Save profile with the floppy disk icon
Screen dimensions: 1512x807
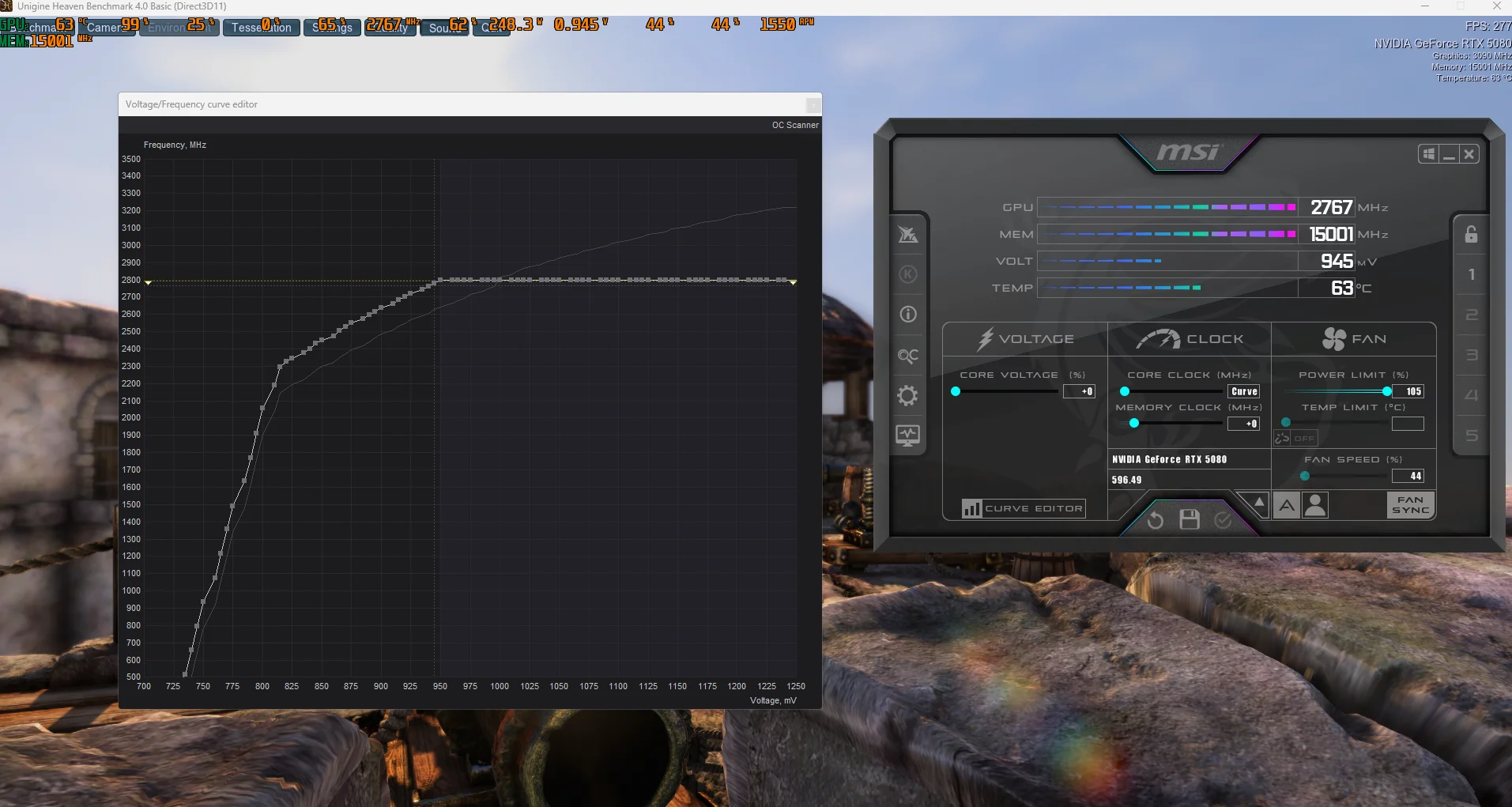tap(1190, 519)
